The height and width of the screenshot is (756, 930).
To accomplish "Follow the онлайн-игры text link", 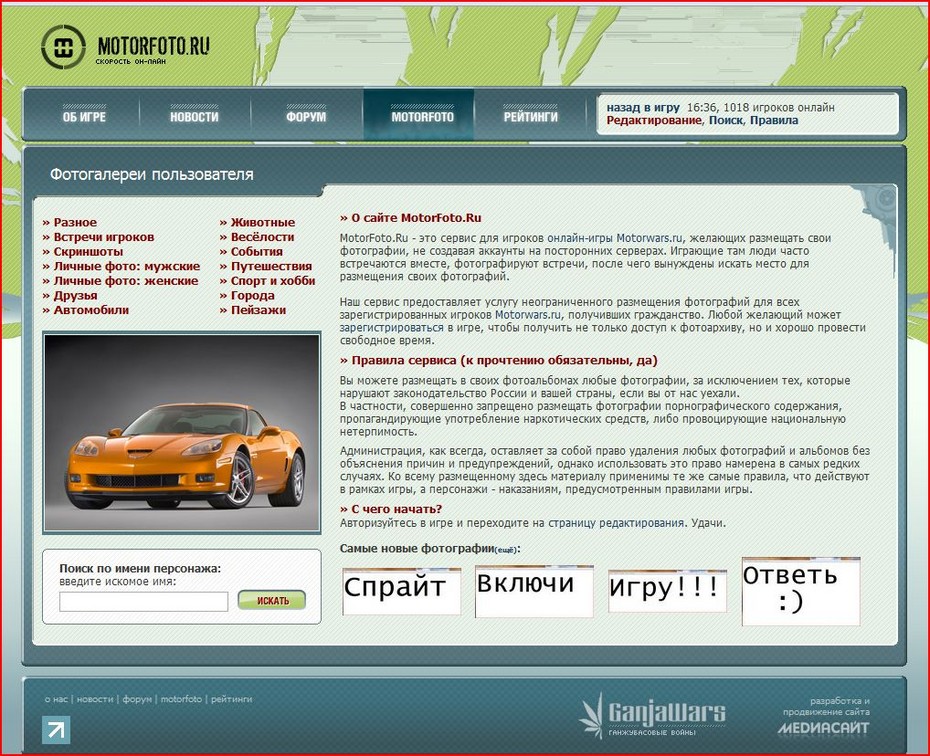I will click(x=580, y=238).
